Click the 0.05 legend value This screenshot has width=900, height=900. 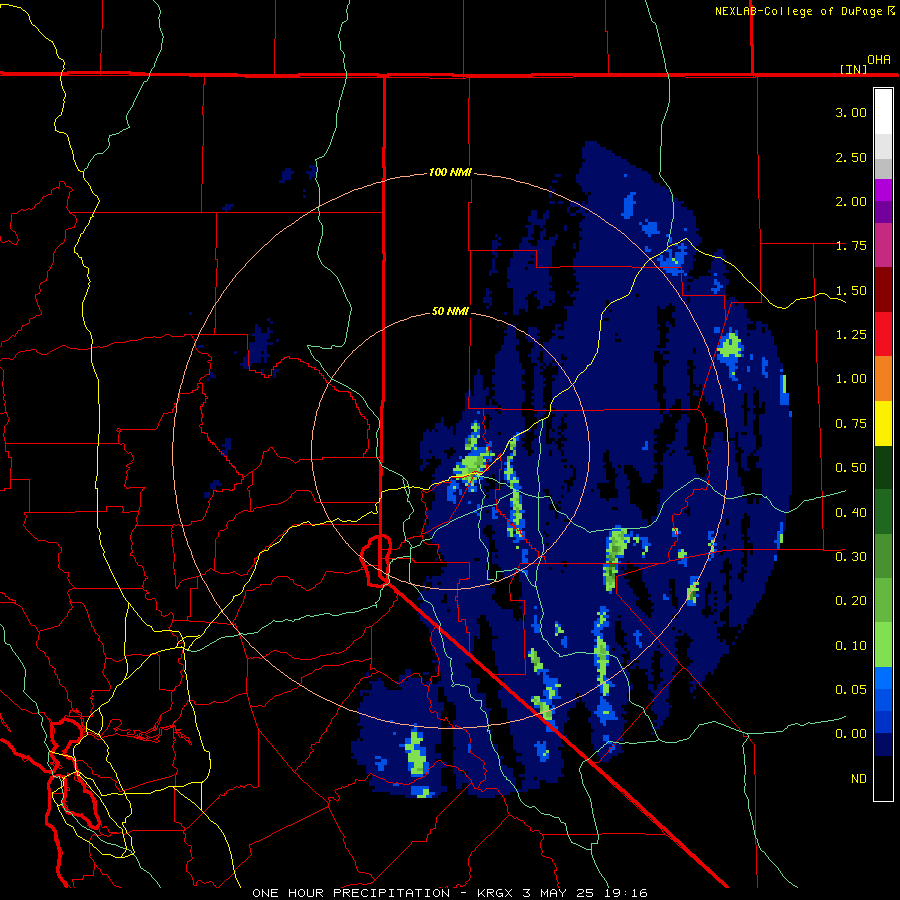851,689
